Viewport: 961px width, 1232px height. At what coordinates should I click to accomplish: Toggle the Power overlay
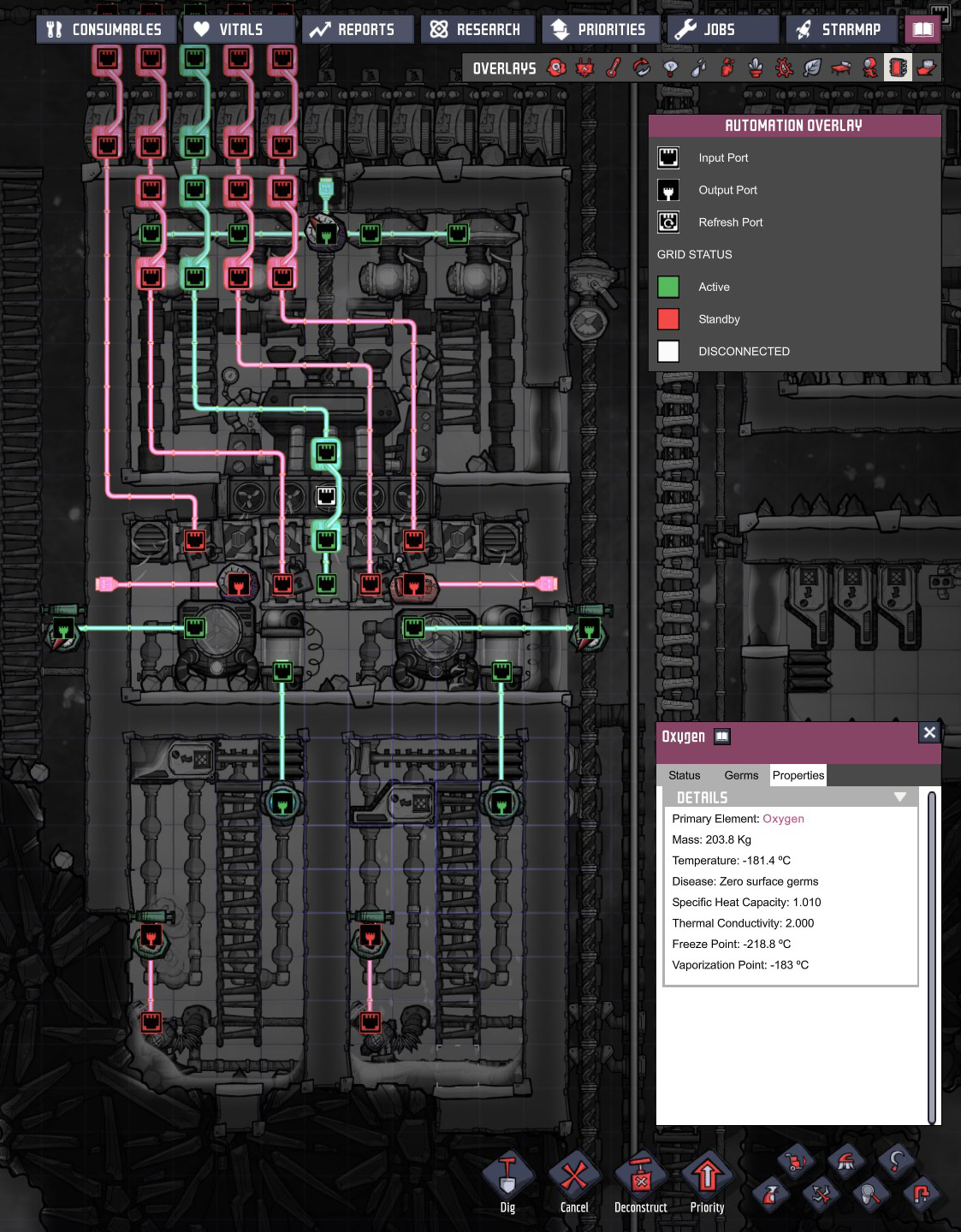pos(584,68)
